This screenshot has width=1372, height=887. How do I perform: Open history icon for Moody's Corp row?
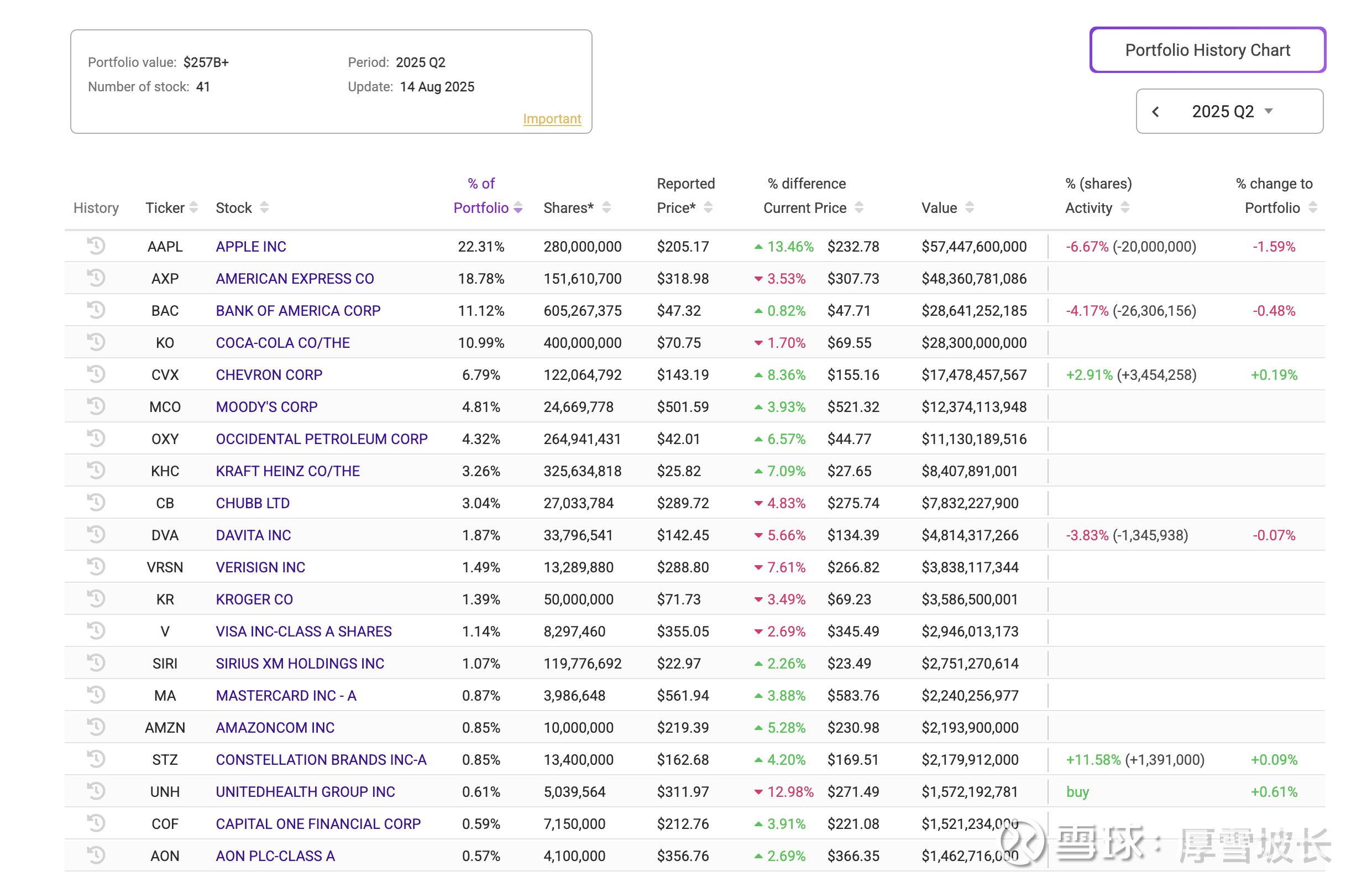point(96,406)
